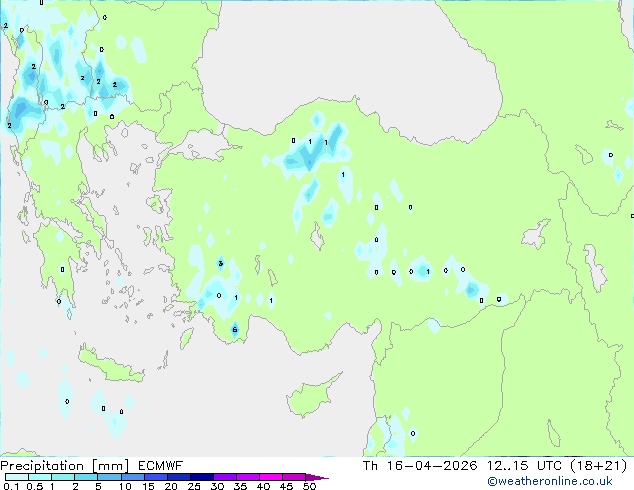Viewport: 634px width, 490px height.
Task: Click the 10 to 15 mm legend swatch
Action: pyautogui.click(x=133, y=477)
